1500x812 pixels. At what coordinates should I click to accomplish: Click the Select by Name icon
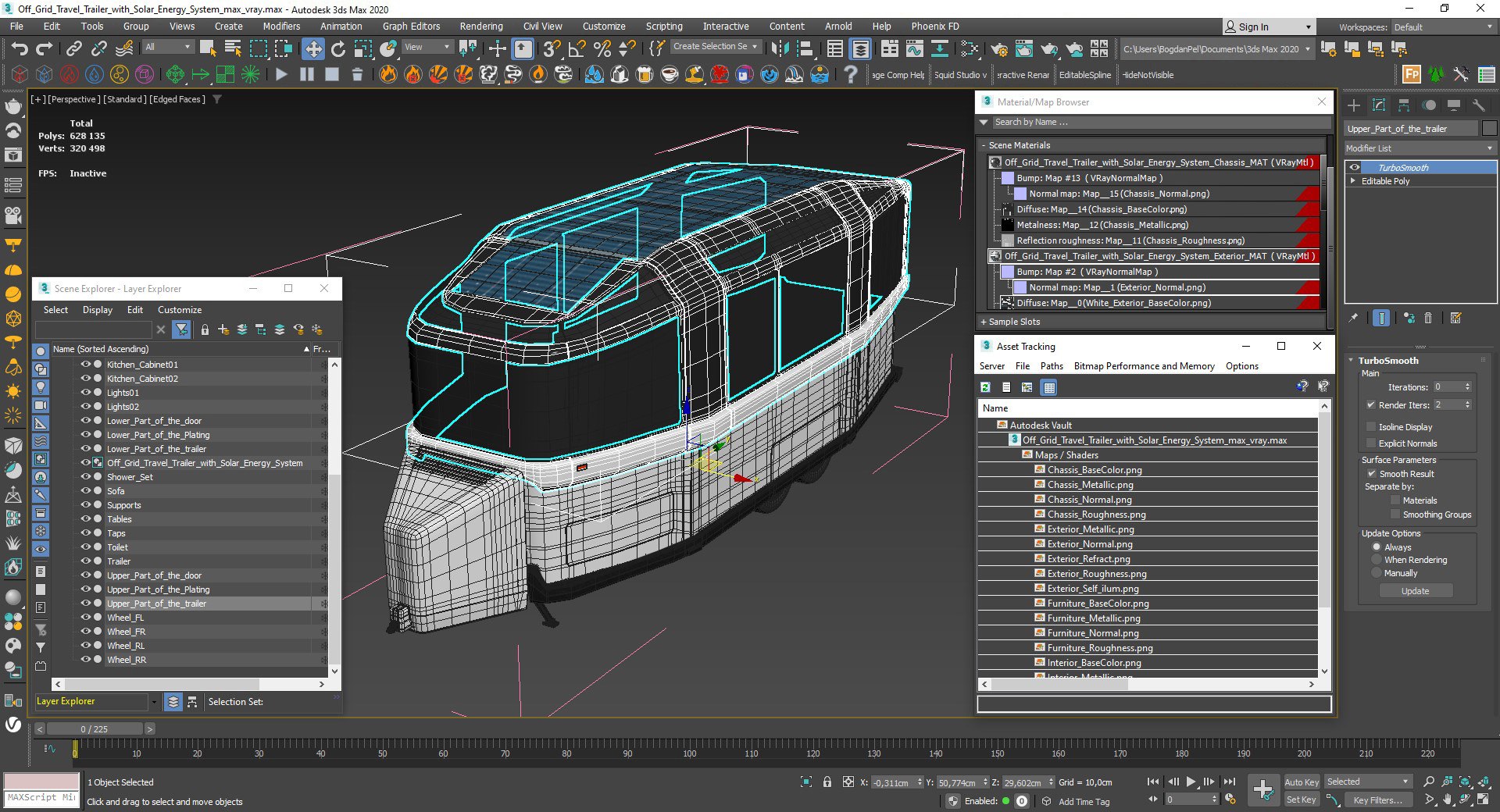point(232,48)
